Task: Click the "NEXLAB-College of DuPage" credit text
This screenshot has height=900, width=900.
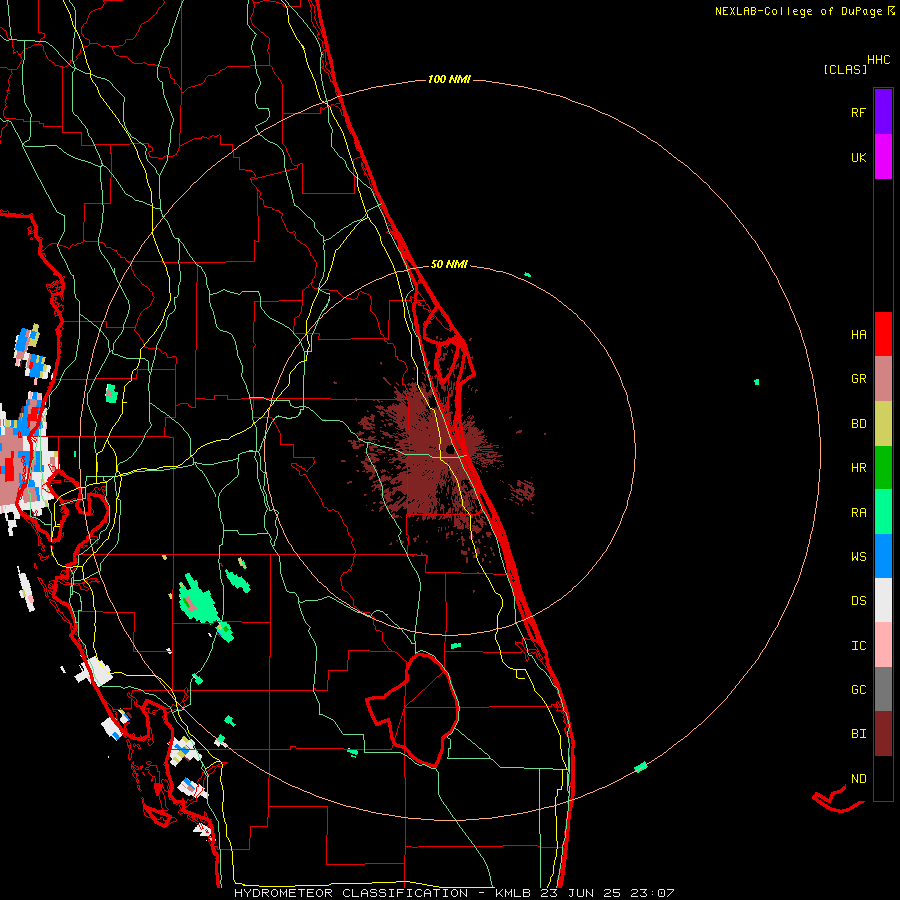Action: (x=798, y=11)
